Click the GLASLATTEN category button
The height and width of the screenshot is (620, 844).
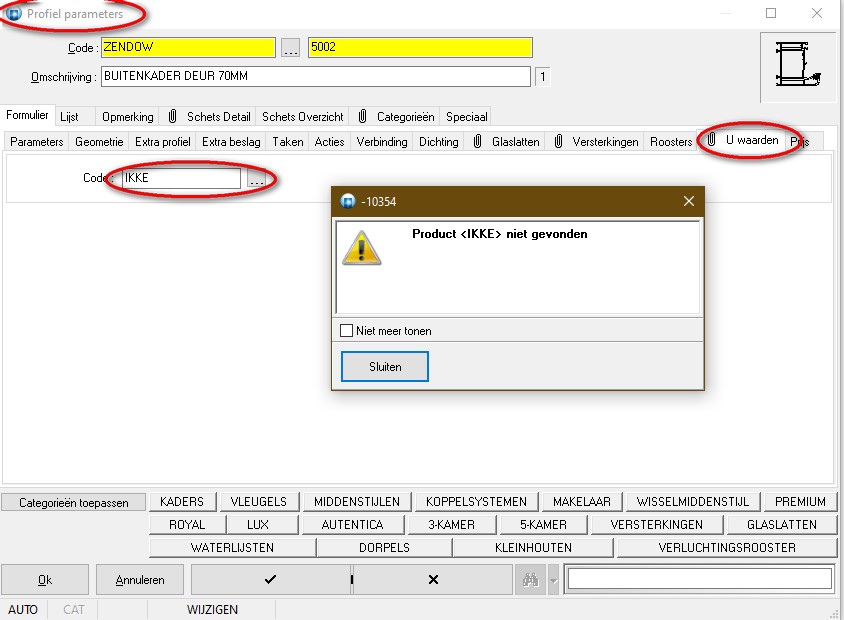782,525
